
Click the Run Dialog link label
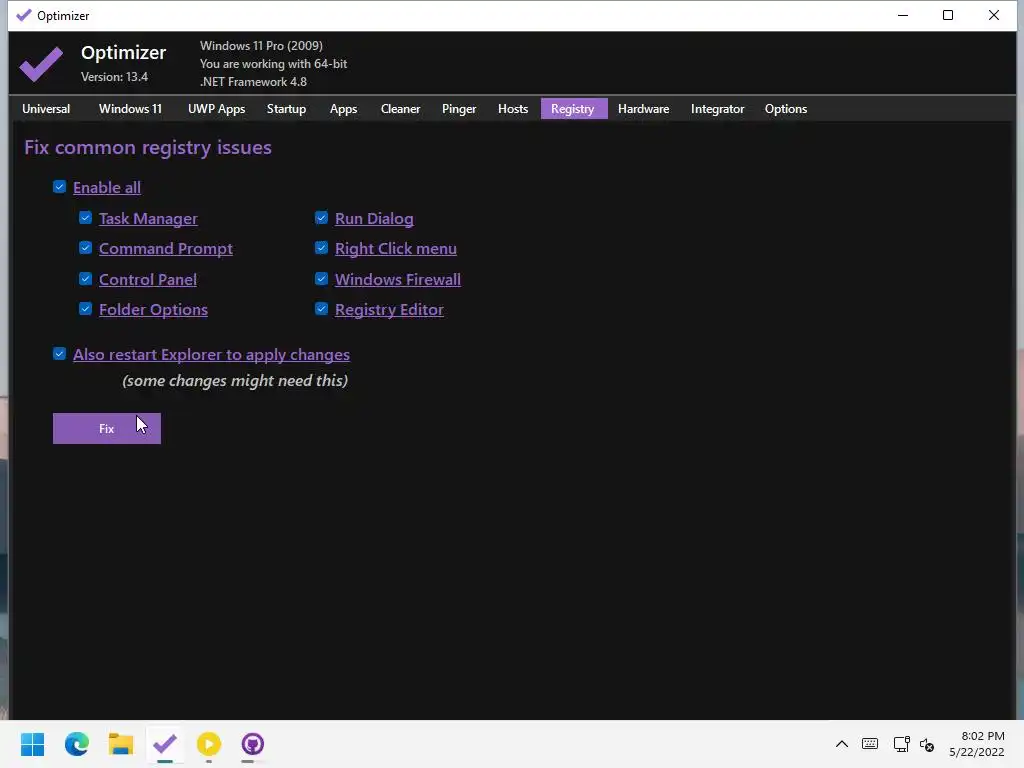374,219
